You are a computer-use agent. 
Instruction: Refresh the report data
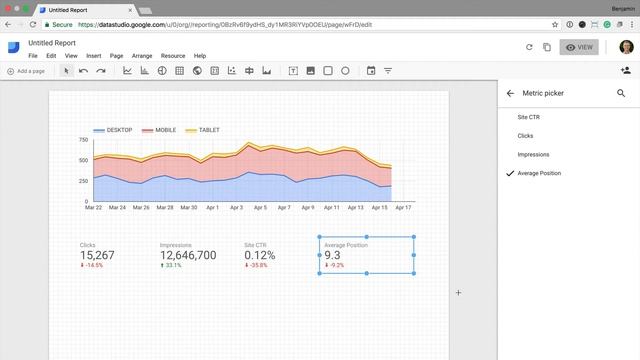point(529,47)
